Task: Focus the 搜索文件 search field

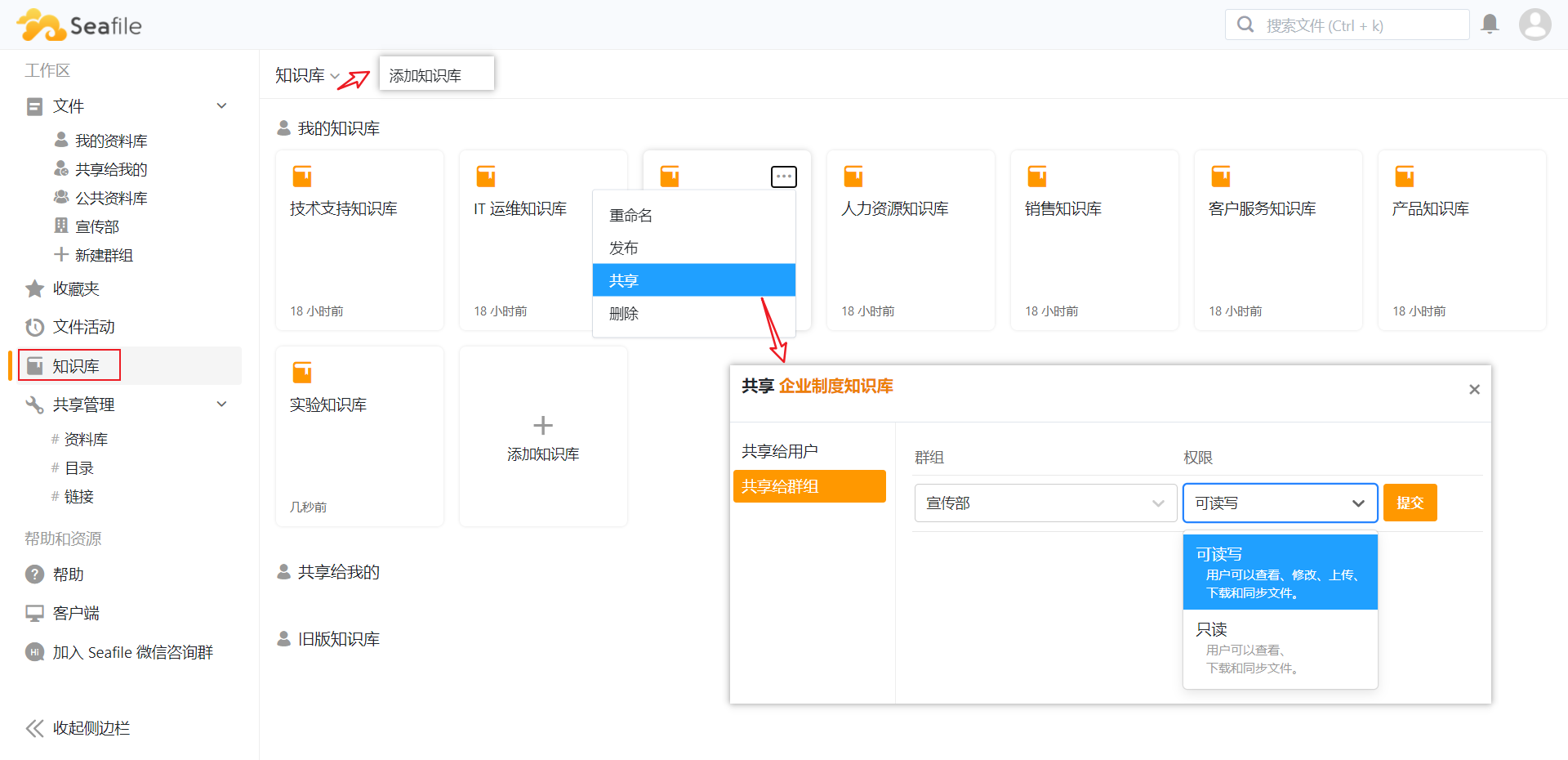Action: 1347,25
